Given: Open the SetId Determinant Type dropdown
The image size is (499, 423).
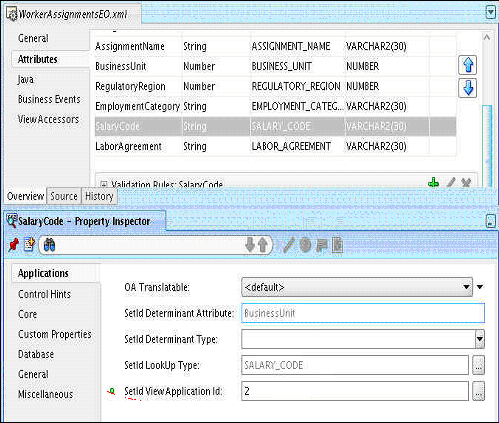Looking at the screenshot, I should pyautogui.click(x=480, y=339).
